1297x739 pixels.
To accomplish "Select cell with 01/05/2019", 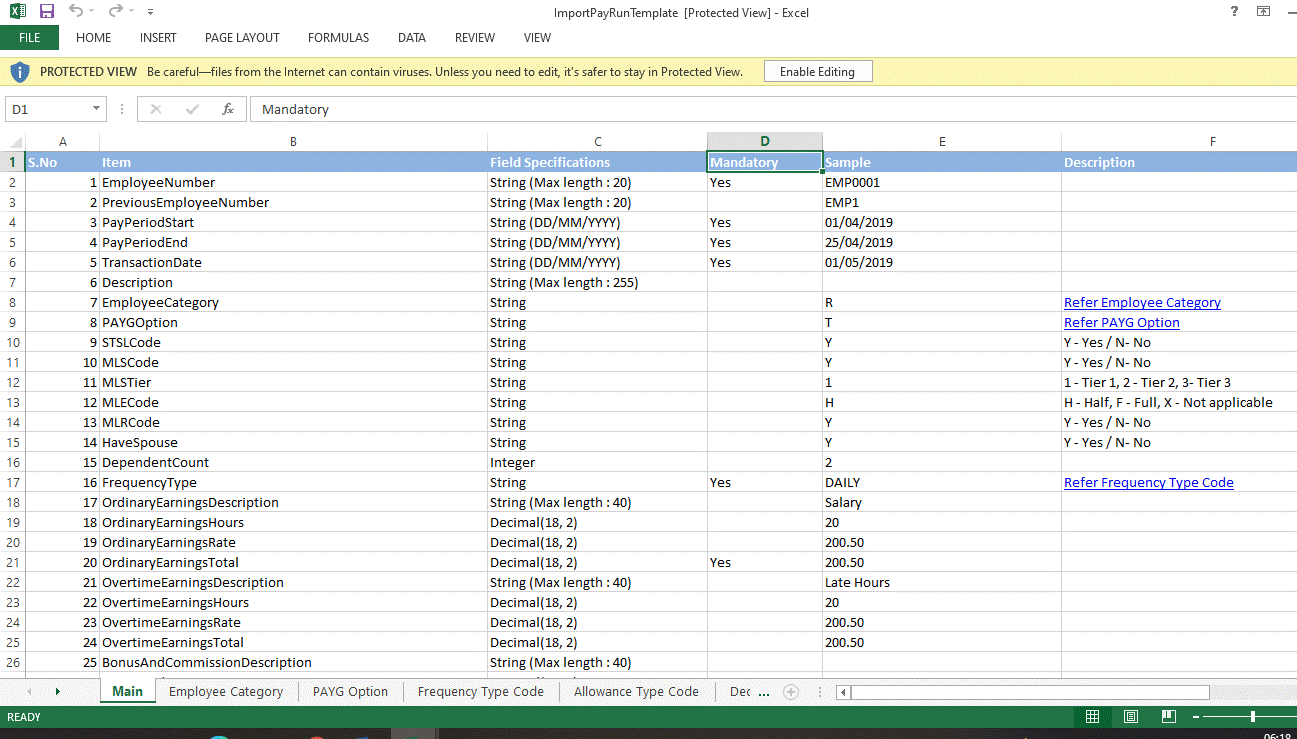I will tap(942, 262).
